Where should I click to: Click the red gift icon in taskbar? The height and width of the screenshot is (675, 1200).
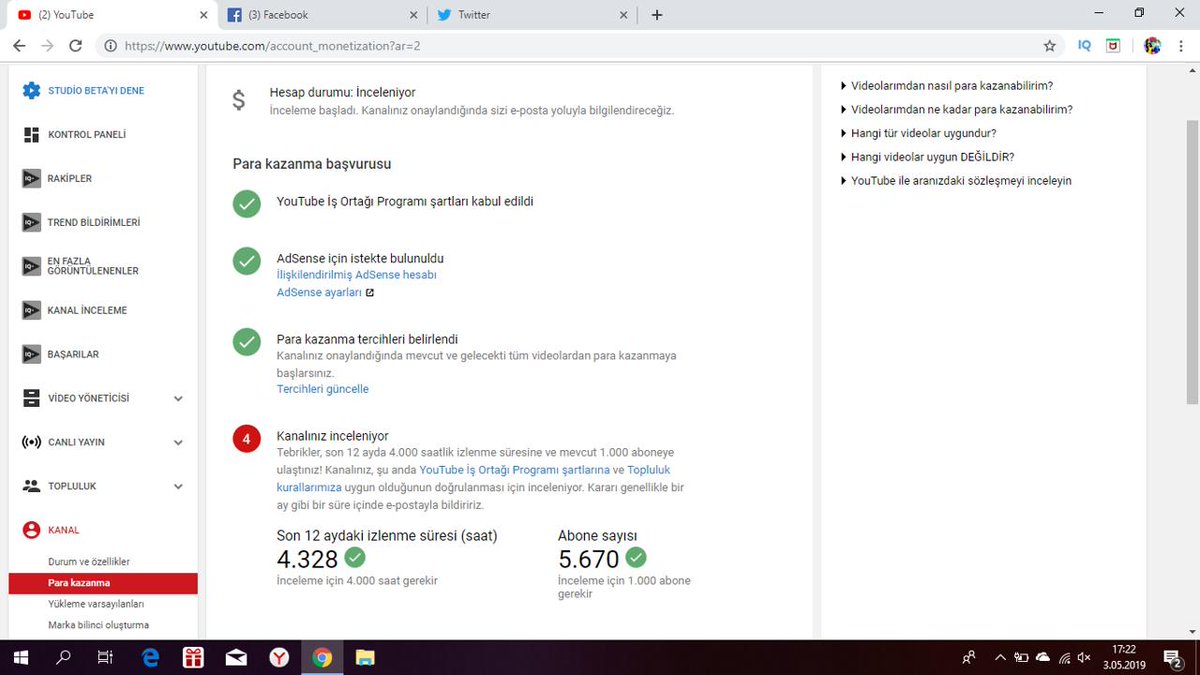coord(193,657)
